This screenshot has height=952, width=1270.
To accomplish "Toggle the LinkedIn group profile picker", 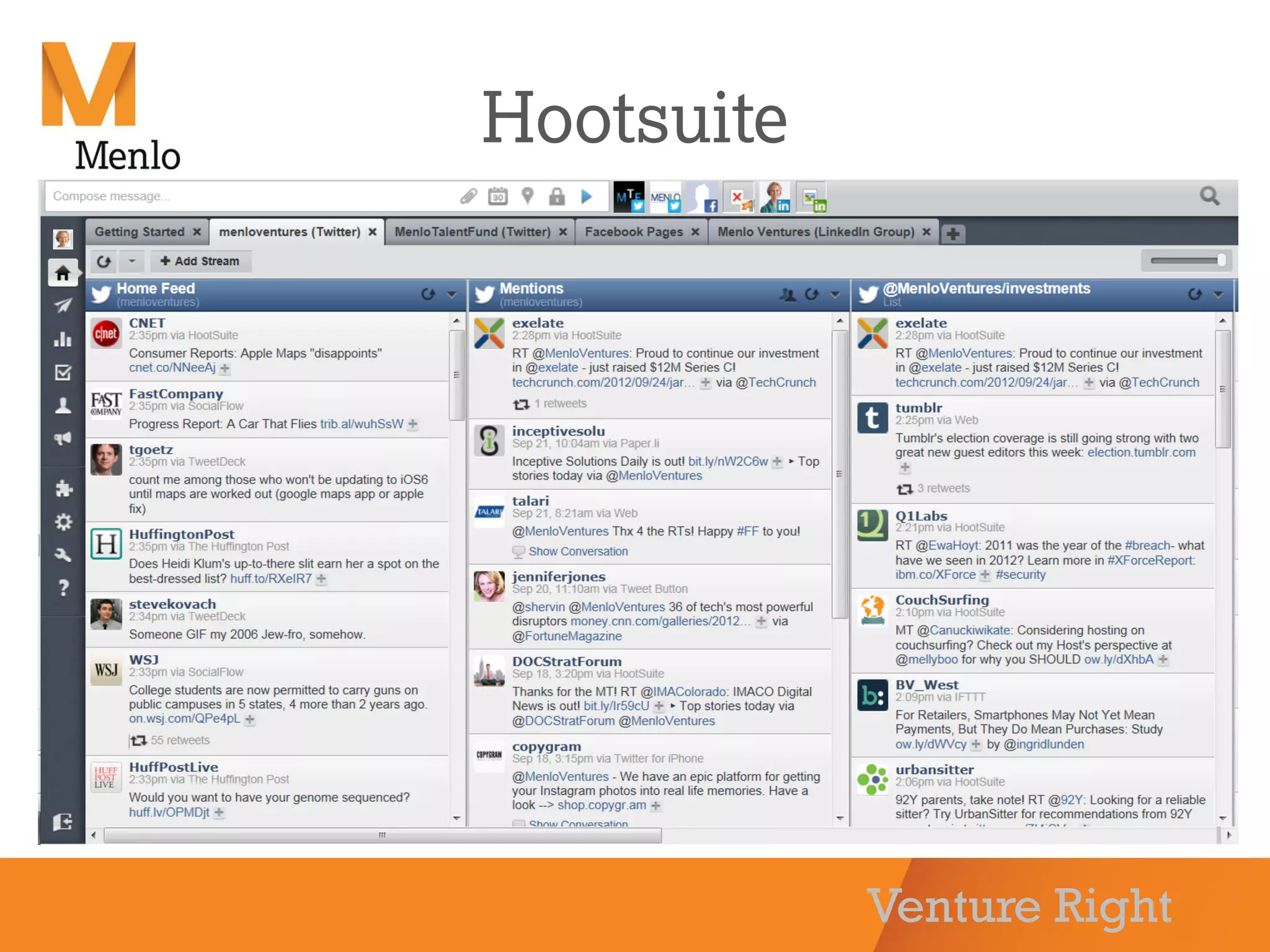I will pyautogui.click(x=812, y=197).
